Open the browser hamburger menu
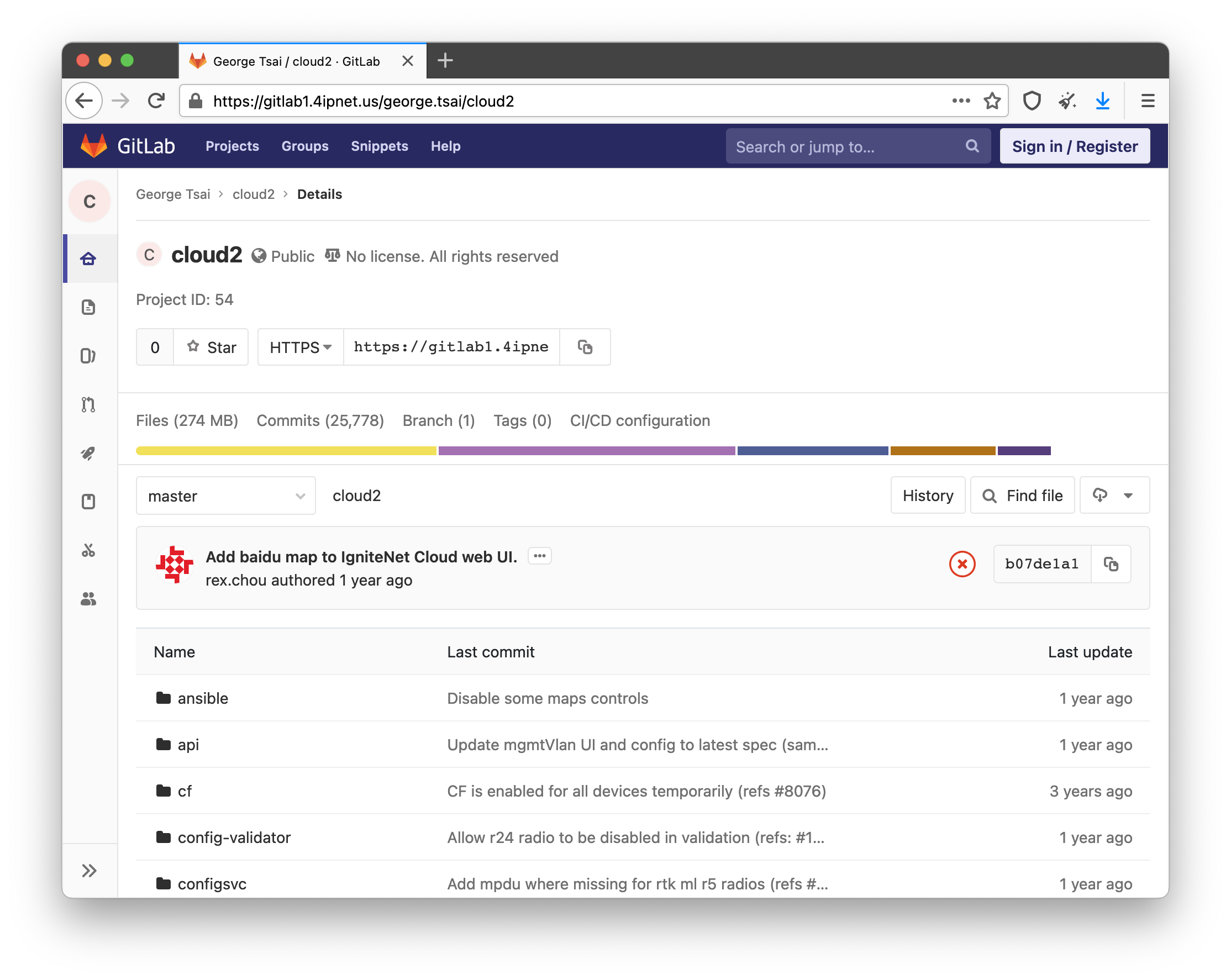Image resolution: width=1231 pixels, height=980 pixels. 1148,101
